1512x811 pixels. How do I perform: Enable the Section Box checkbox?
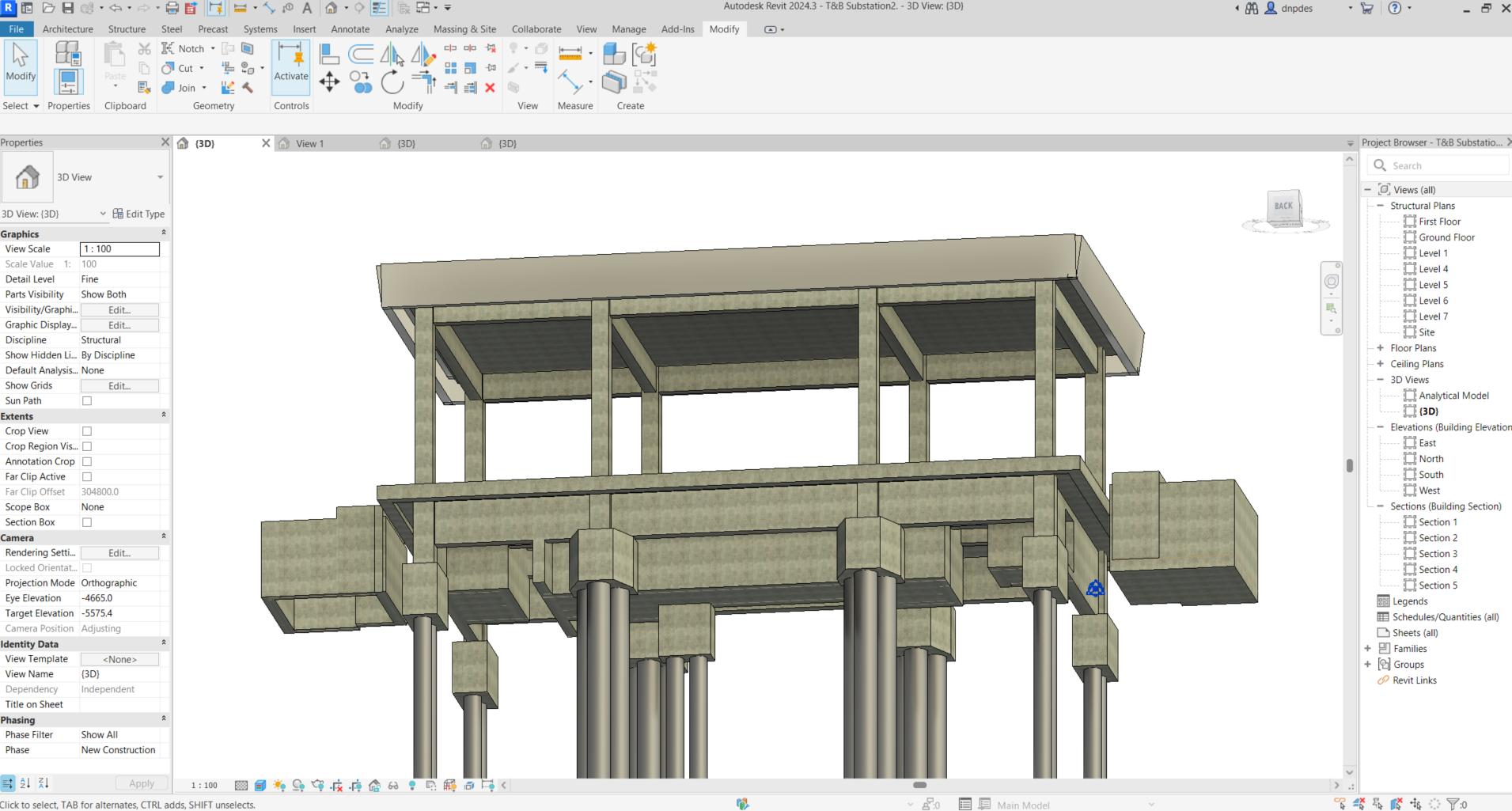87,522
